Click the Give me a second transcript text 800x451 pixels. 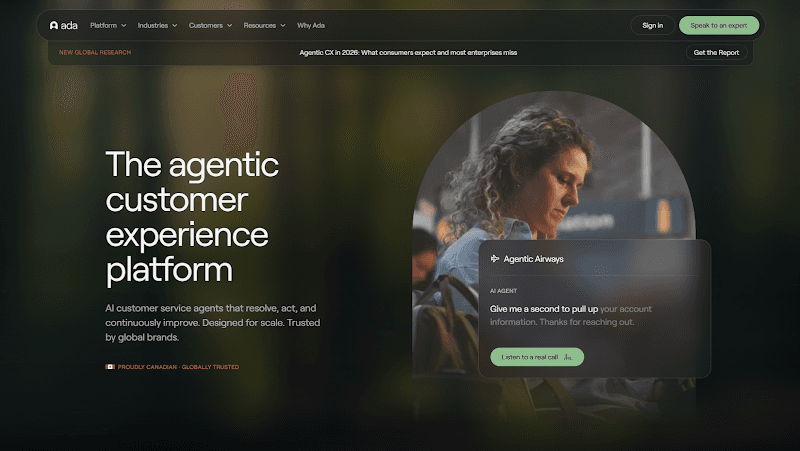(x=570, y=315)
